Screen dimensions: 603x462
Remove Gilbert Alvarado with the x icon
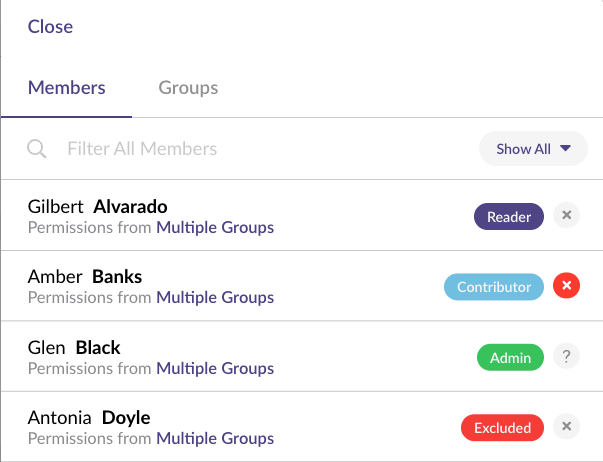566,215
